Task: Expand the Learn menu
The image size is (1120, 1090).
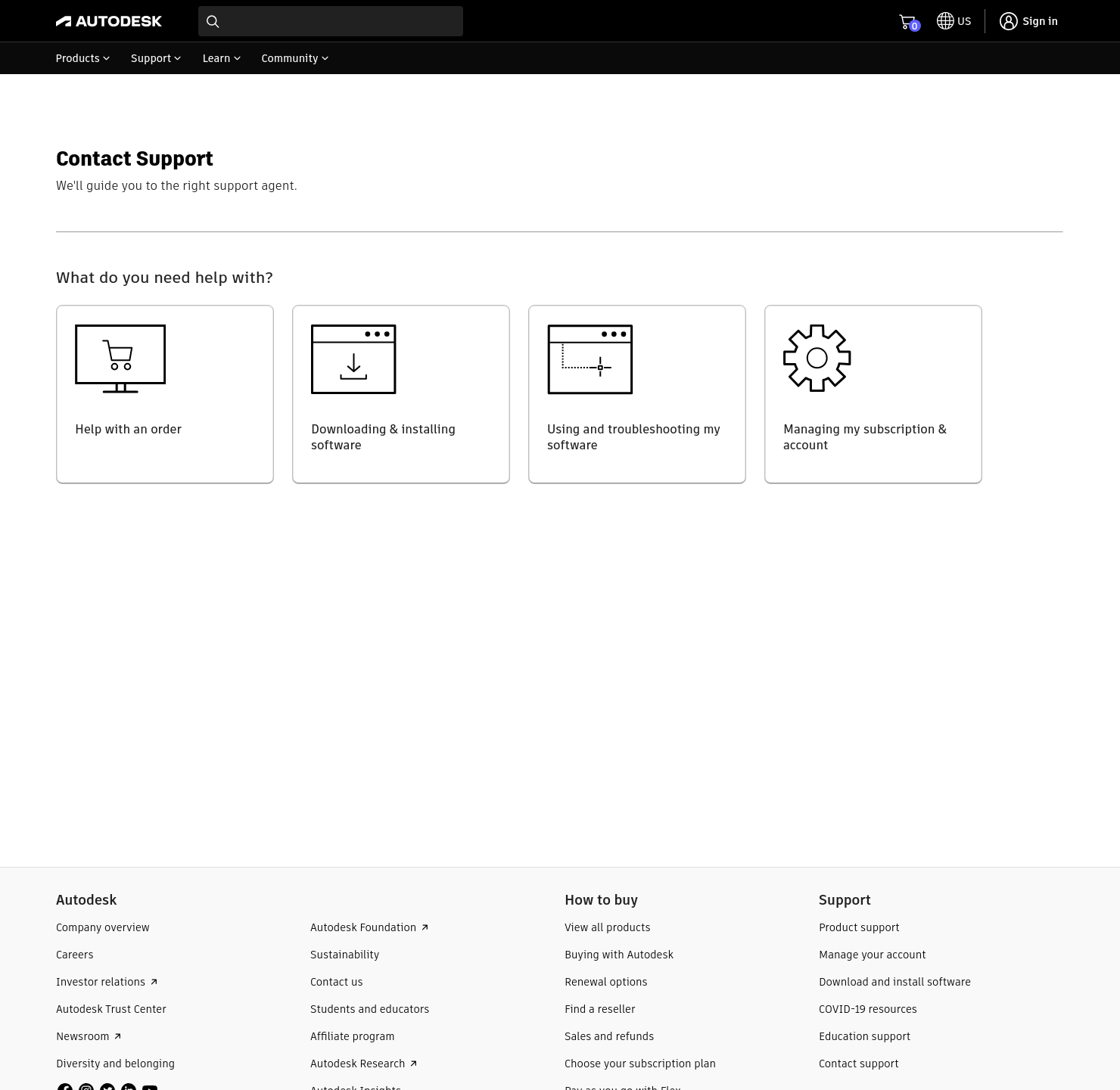Action: point(221,58)
